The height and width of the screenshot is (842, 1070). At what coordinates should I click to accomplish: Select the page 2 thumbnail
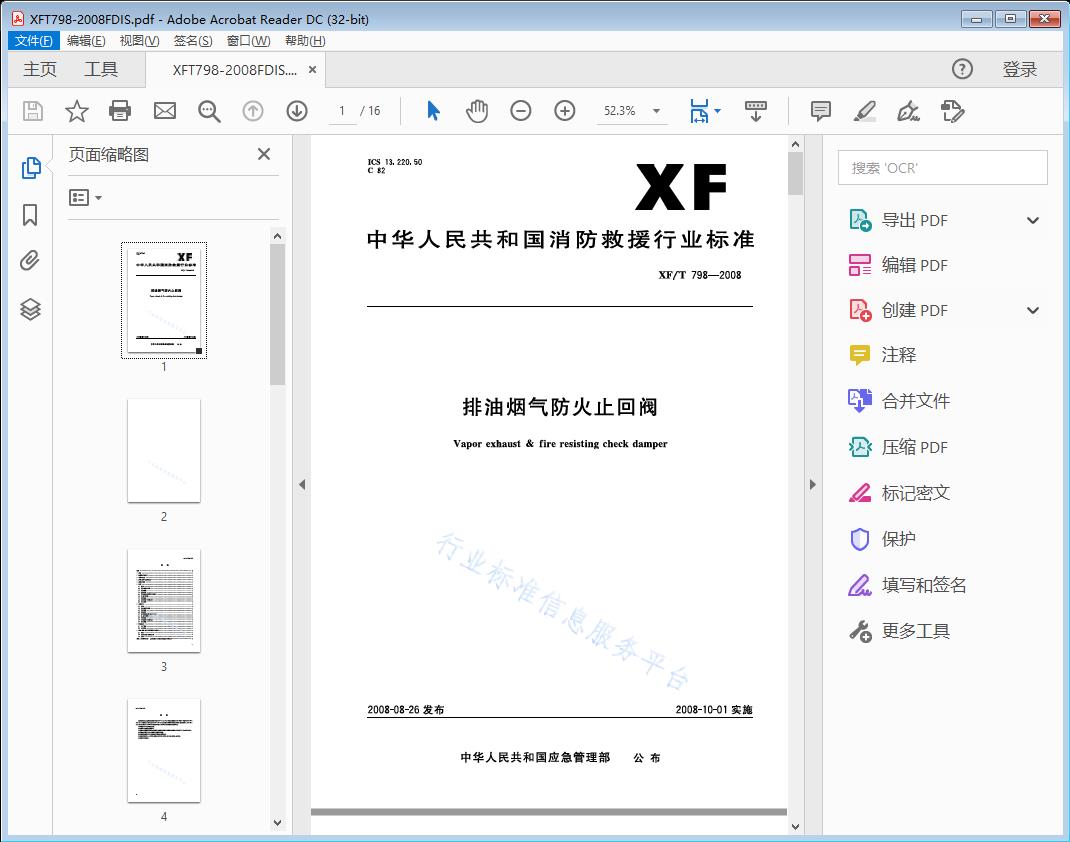click(164, 451)
